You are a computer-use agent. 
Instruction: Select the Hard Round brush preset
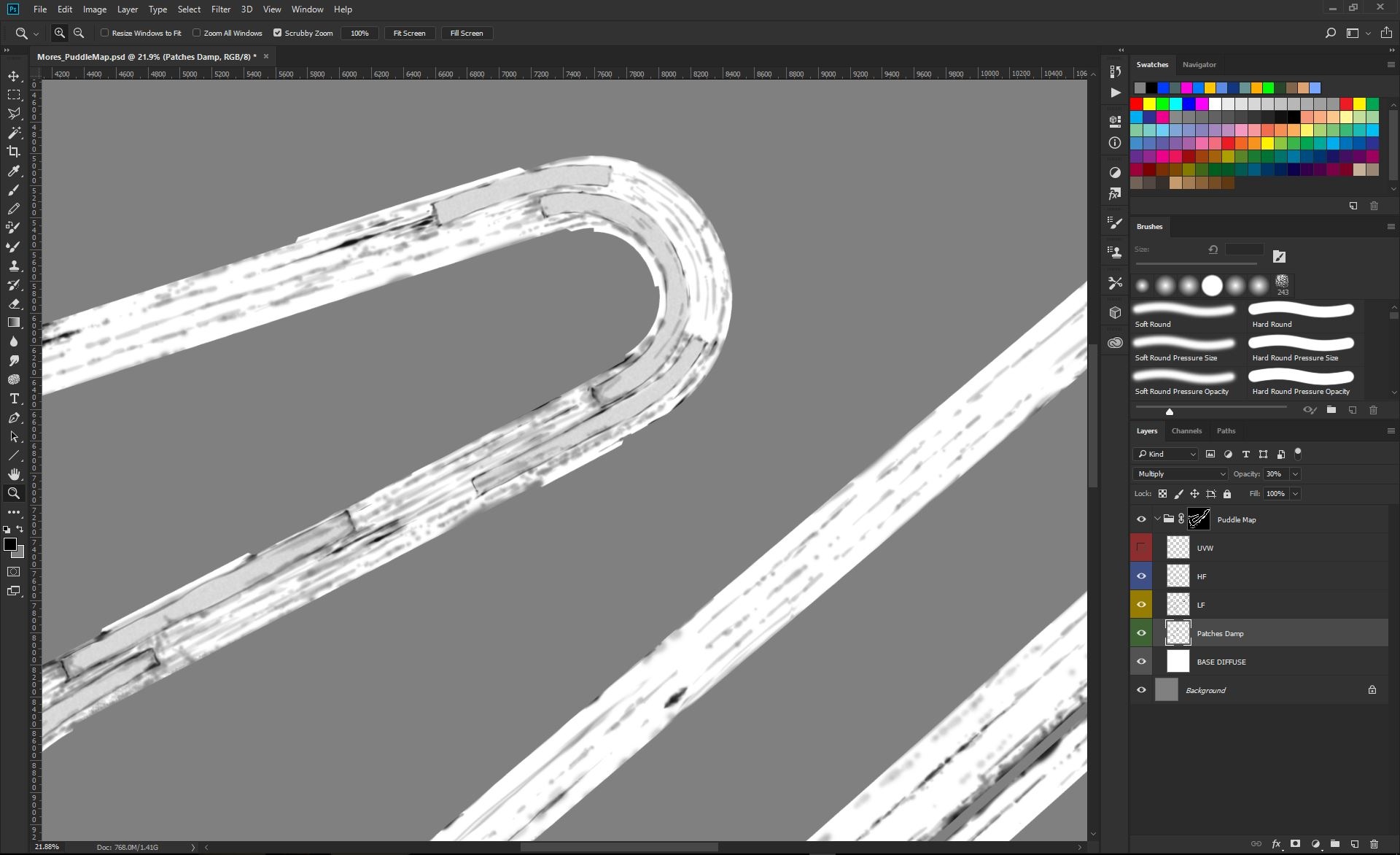1302,315
